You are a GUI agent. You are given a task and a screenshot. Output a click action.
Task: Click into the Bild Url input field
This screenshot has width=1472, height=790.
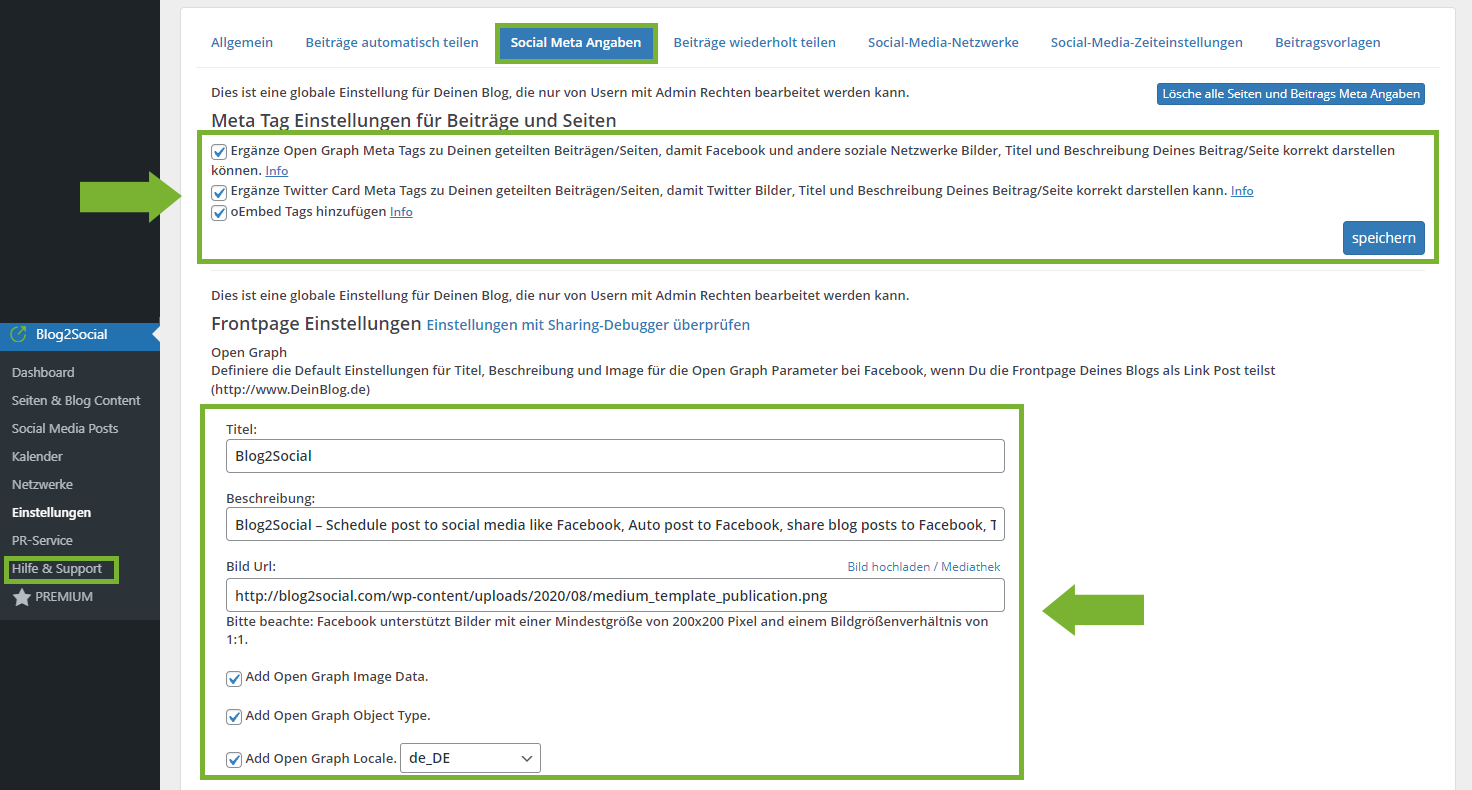(x=615, y=595)
